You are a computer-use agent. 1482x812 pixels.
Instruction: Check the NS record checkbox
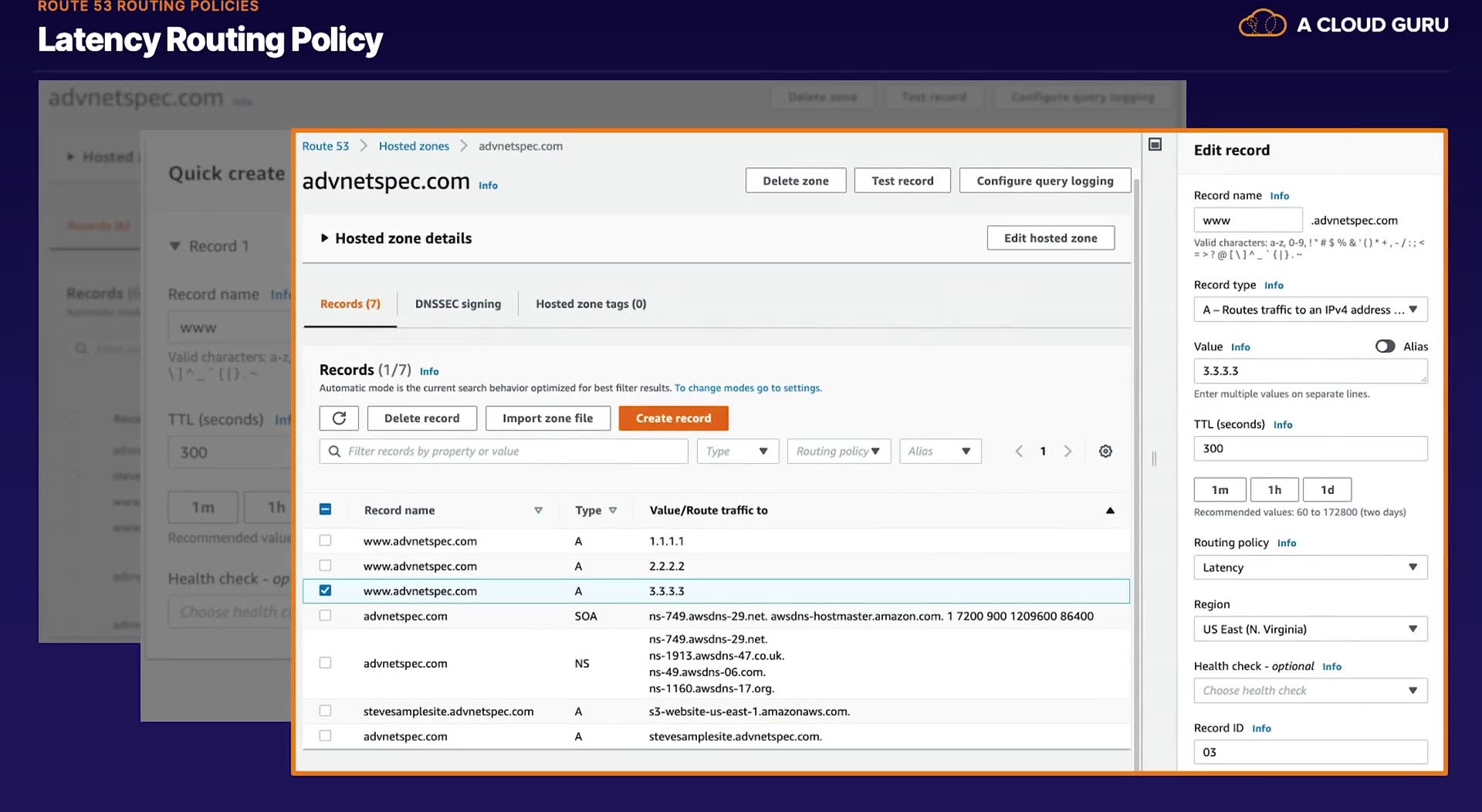pos(325,663)
